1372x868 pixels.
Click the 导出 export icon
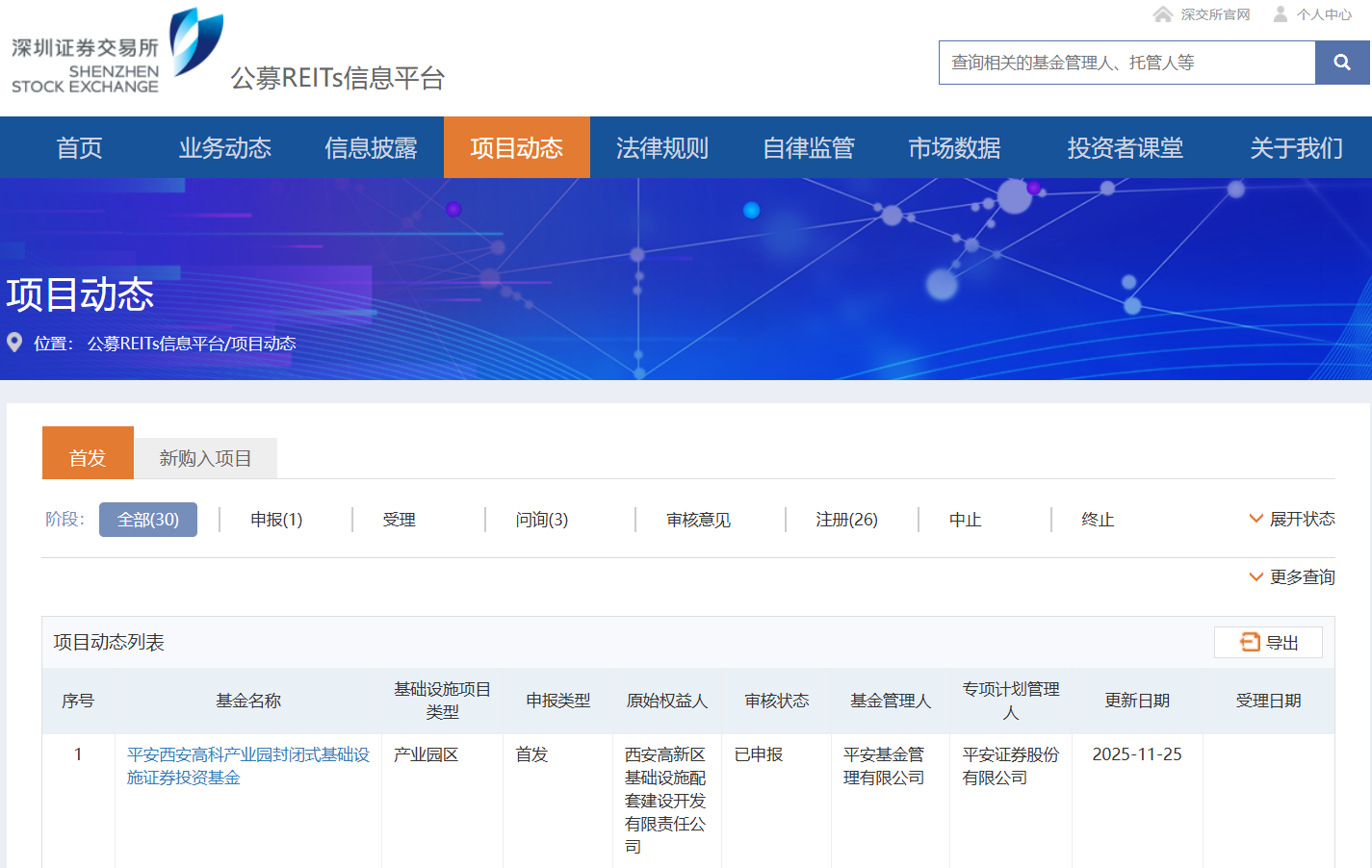[x=1250, y=642]
